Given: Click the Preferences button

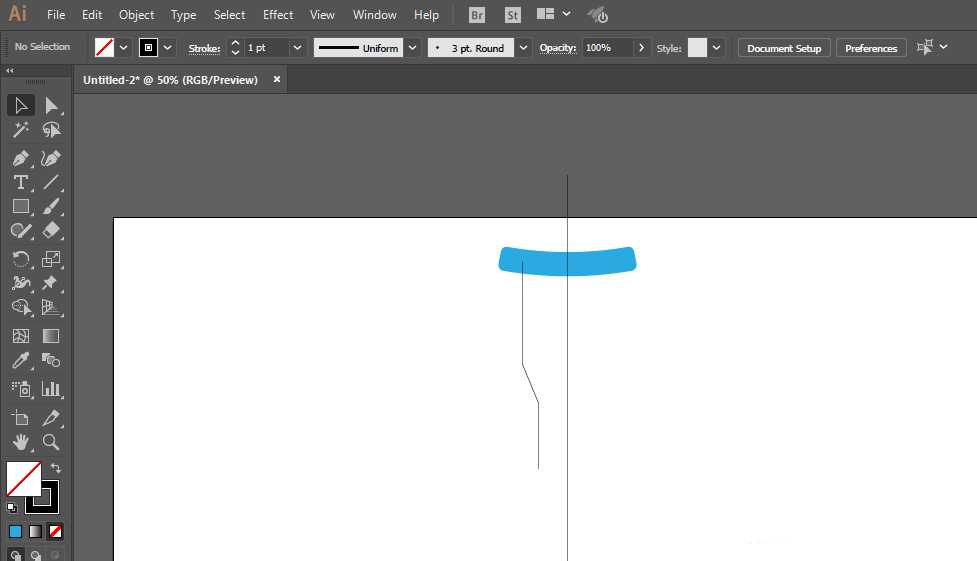Looking at the screenshot, I should [871, 48].
